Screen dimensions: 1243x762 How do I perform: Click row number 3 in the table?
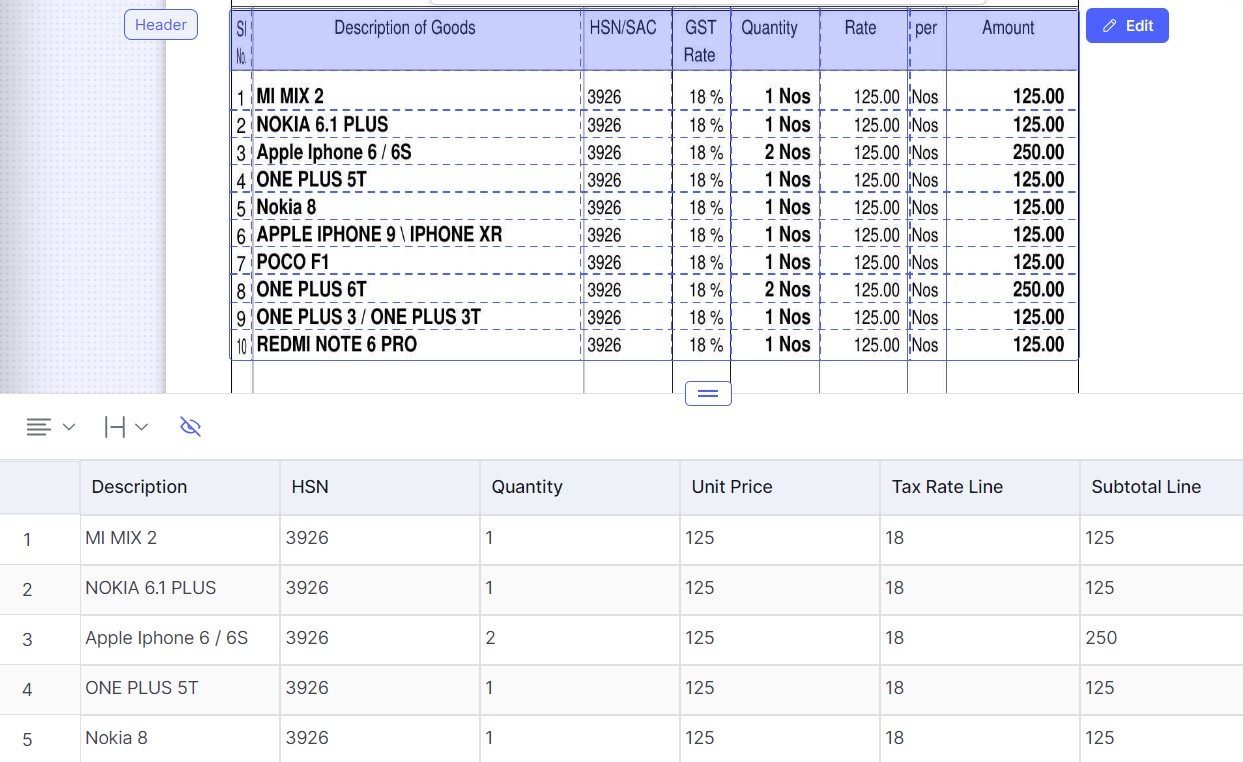click(x=27, y=639)
